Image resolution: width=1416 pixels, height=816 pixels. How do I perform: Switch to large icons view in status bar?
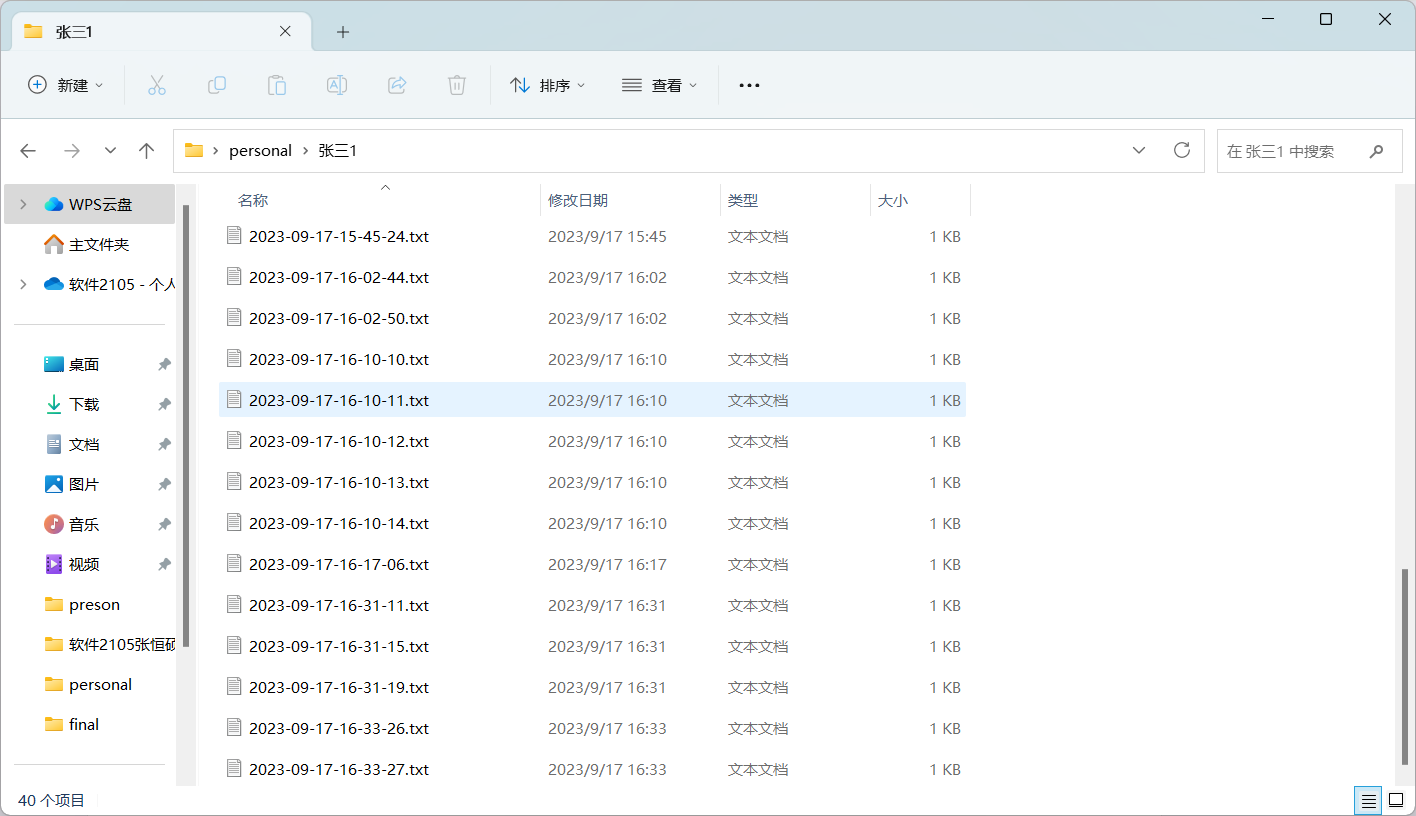(x=1396, y=800)
